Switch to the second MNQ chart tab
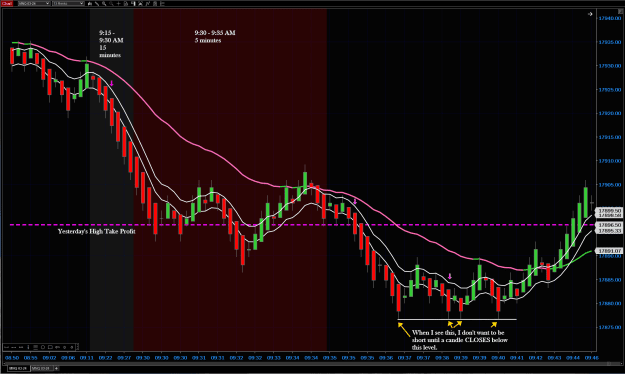The height and width of the screenshot is (374, 625). tap(42, 368)
